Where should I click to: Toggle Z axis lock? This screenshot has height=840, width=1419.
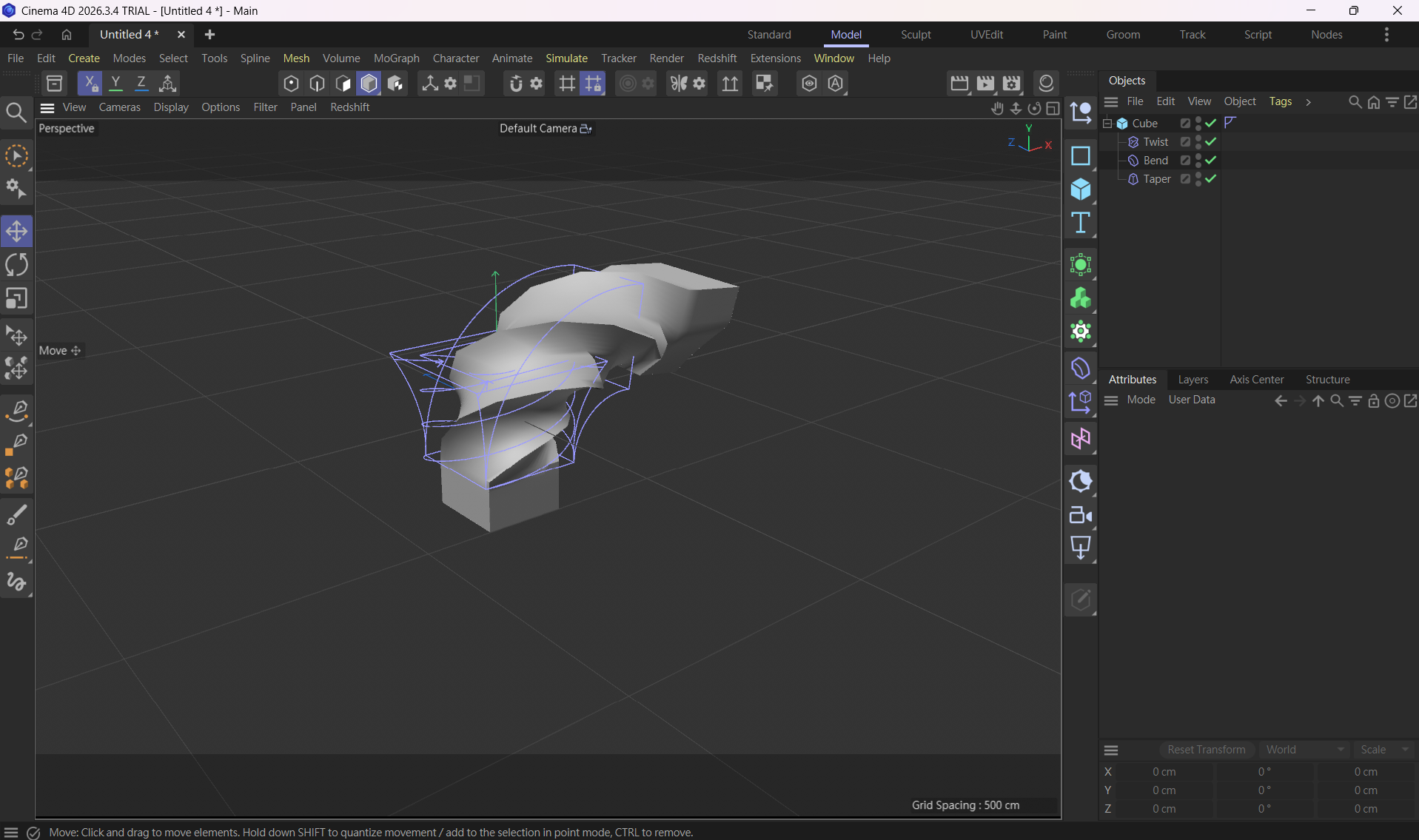point(141,84)
